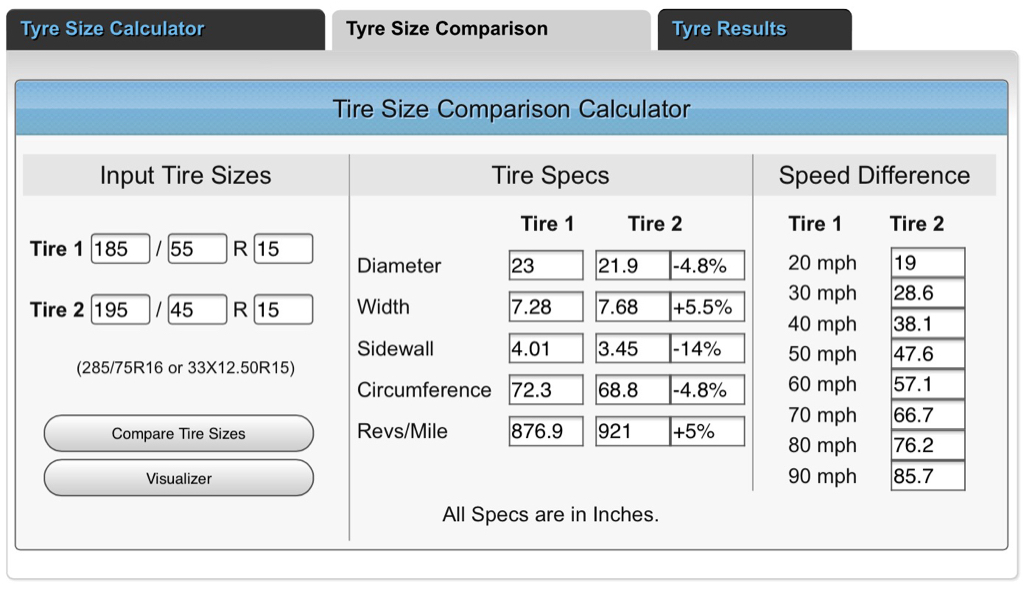This screenshot has width=1024, height=594.
Task: Open the Tyre Results tab
Action: (729, 29)
